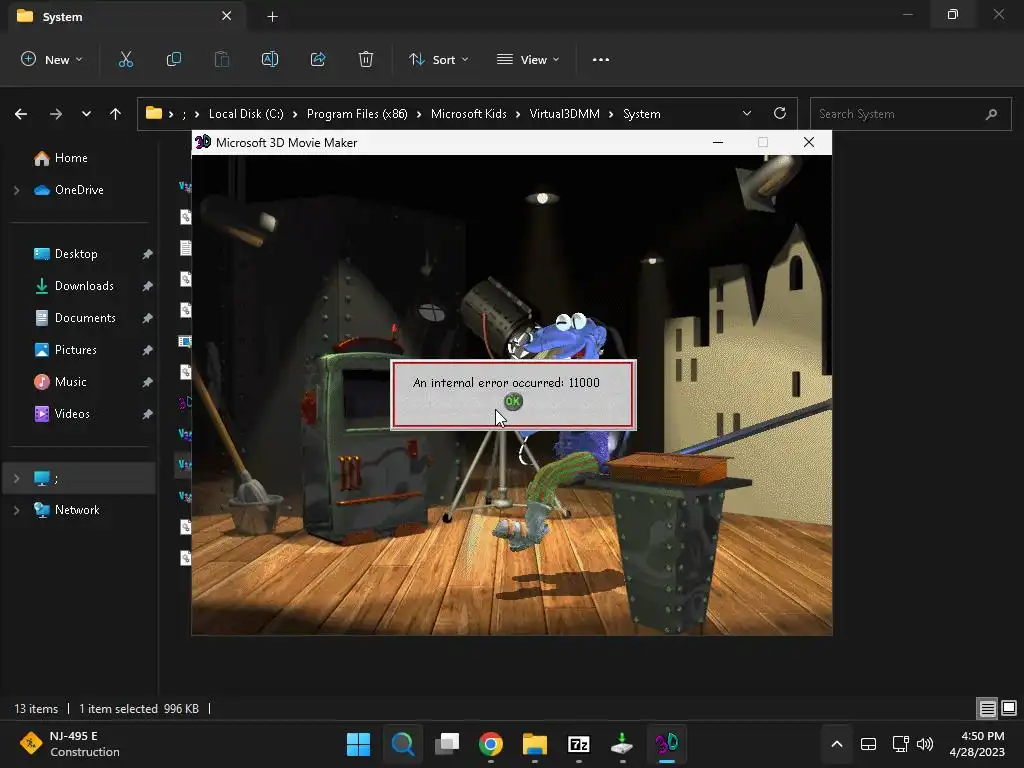Click the Cut scissors icon in toolbar
Screen dimensions: 1024x768
pyautogui.click(x=126, y=60)
